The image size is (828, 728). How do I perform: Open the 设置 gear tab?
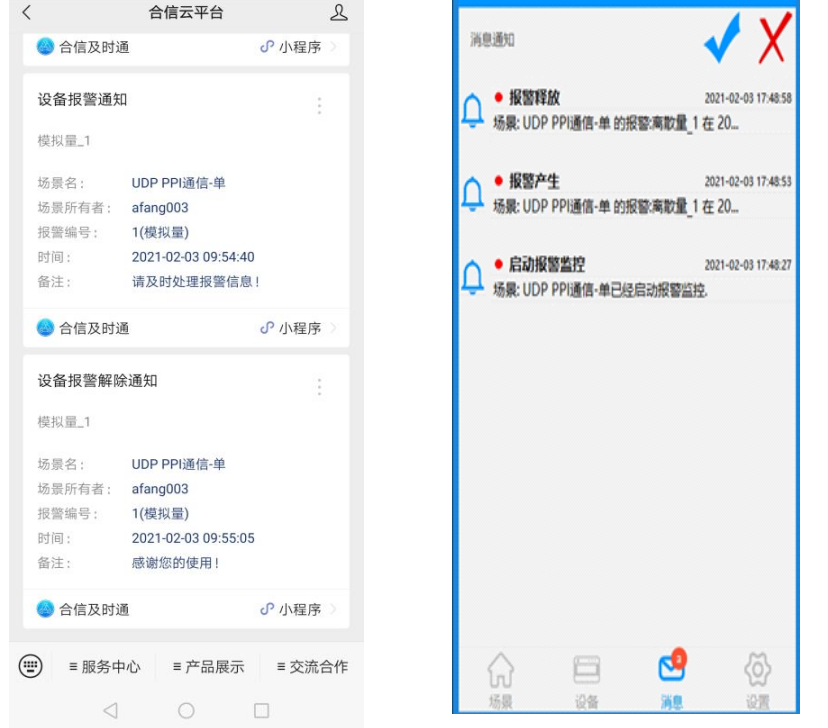point(757,680)
